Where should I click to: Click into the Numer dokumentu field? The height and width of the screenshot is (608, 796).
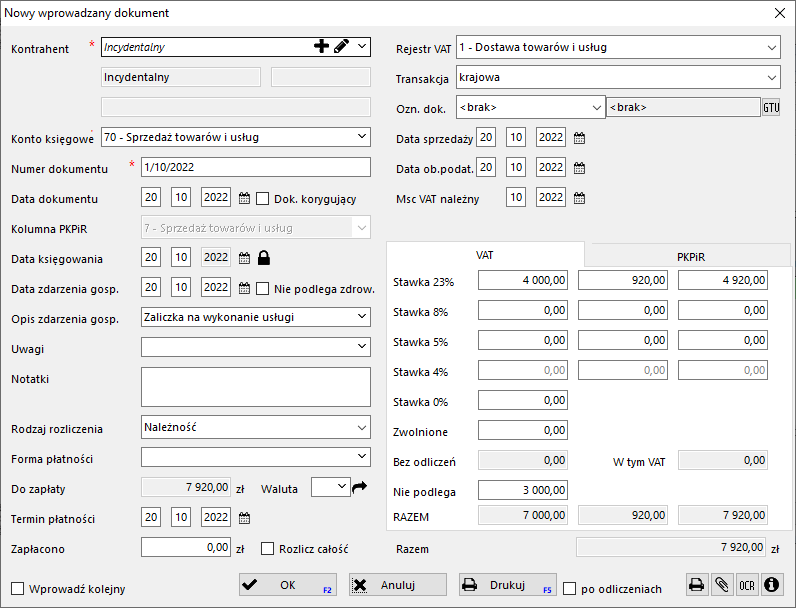[x=255, y=167]
